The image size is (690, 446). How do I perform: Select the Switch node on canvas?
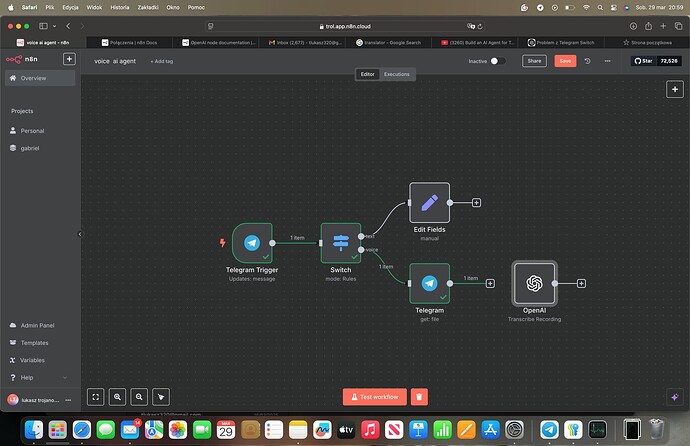tap(341, 243)
